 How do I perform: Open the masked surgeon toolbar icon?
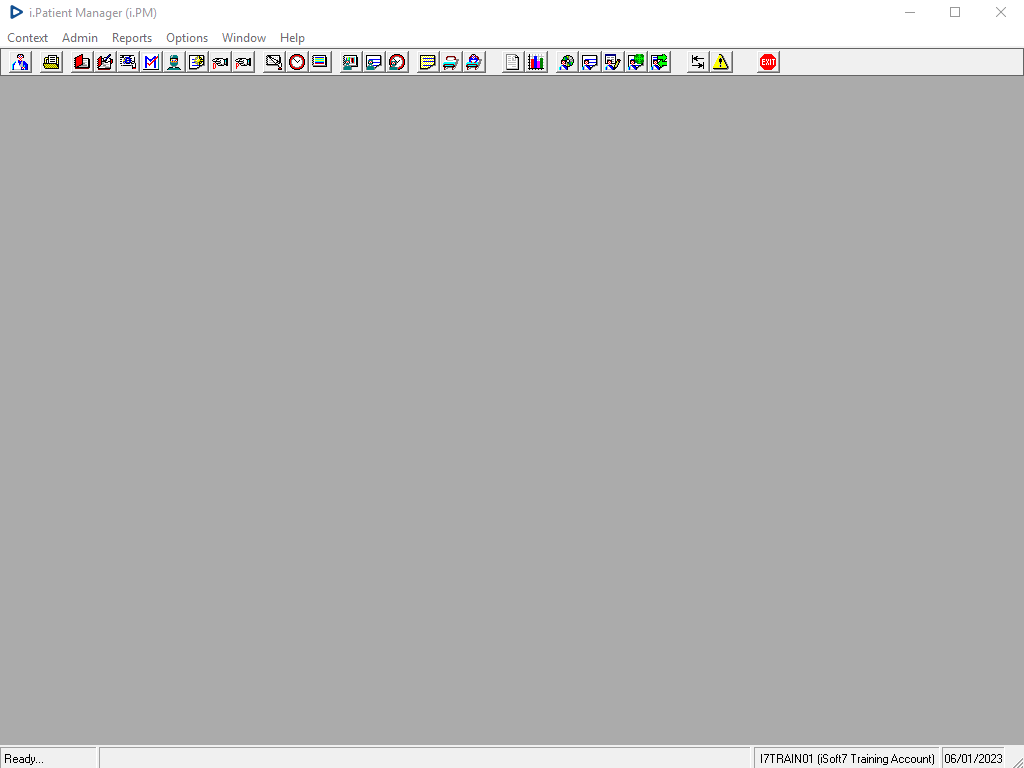click(x=174, y=62)
